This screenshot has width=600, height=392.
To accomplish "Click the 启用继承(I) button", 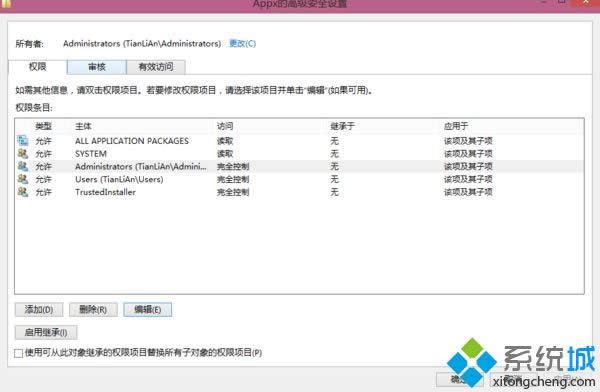I will 46,332.
